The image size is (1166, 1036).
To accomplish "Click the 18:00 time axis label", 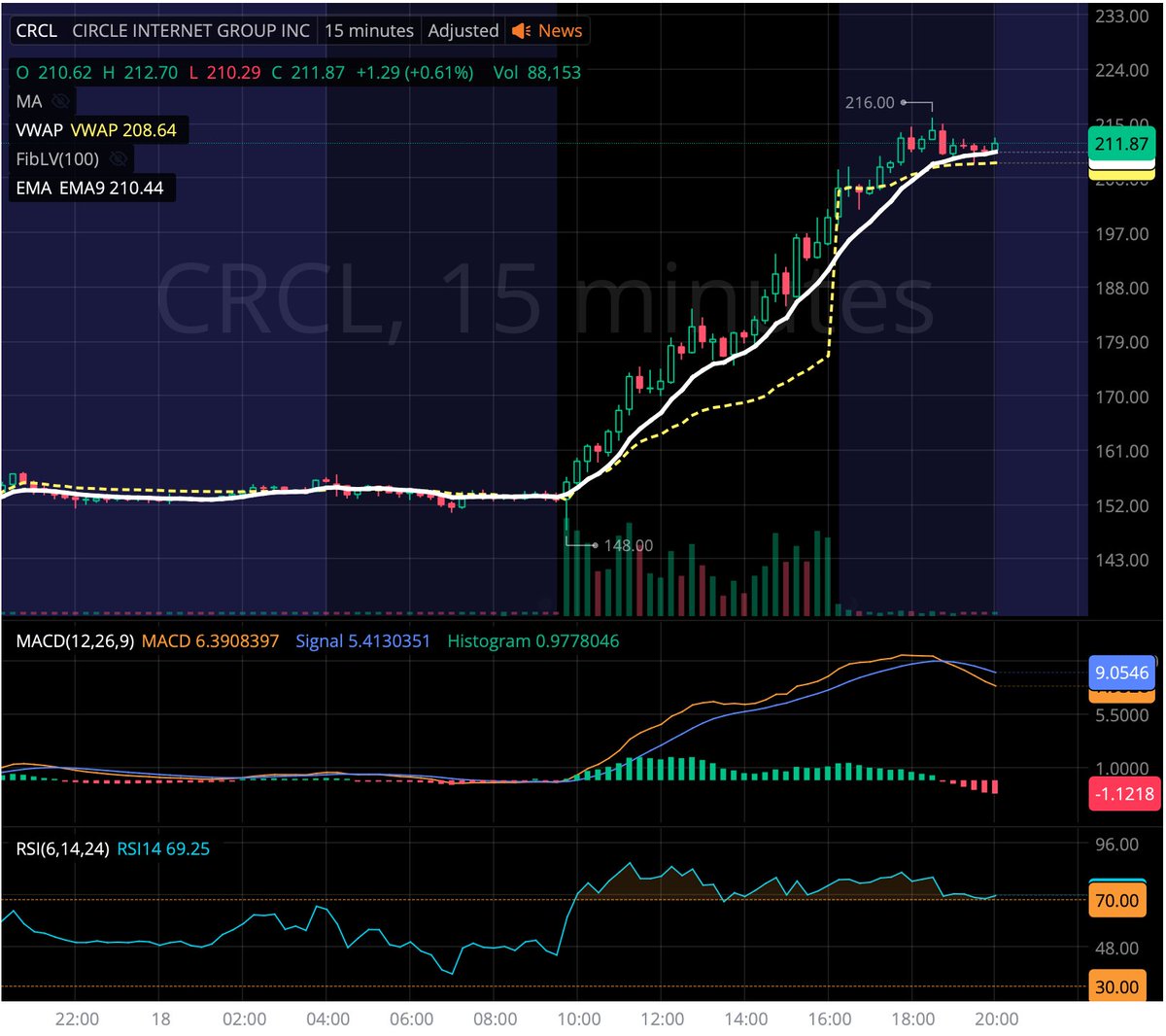I will click(912, 1019).
